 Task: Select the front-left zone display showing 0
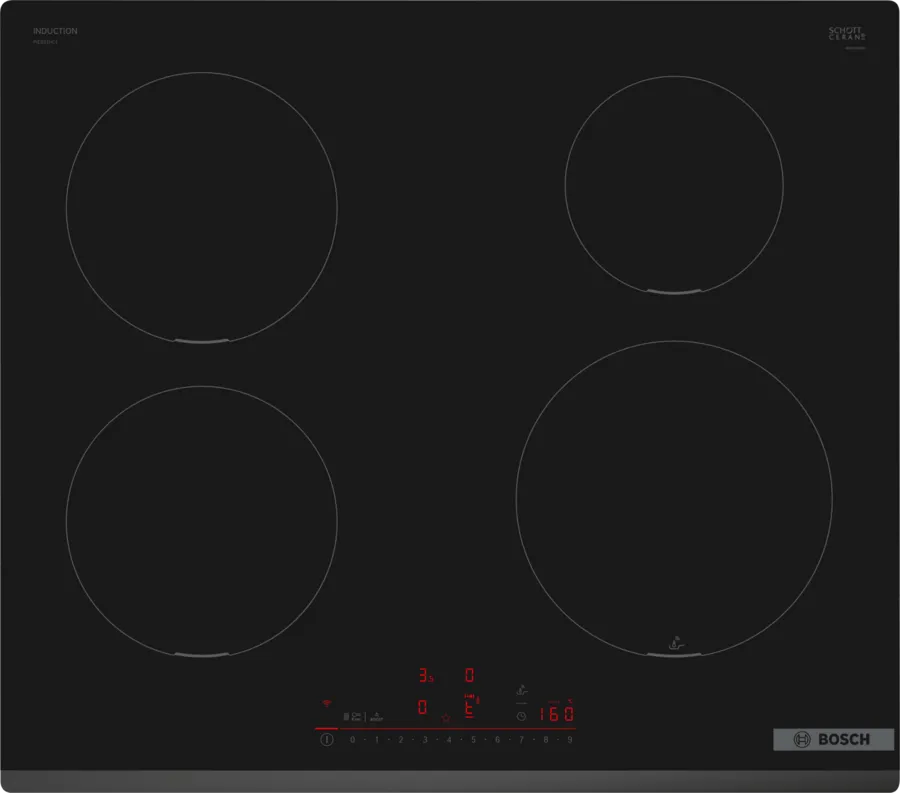point(422,708)
